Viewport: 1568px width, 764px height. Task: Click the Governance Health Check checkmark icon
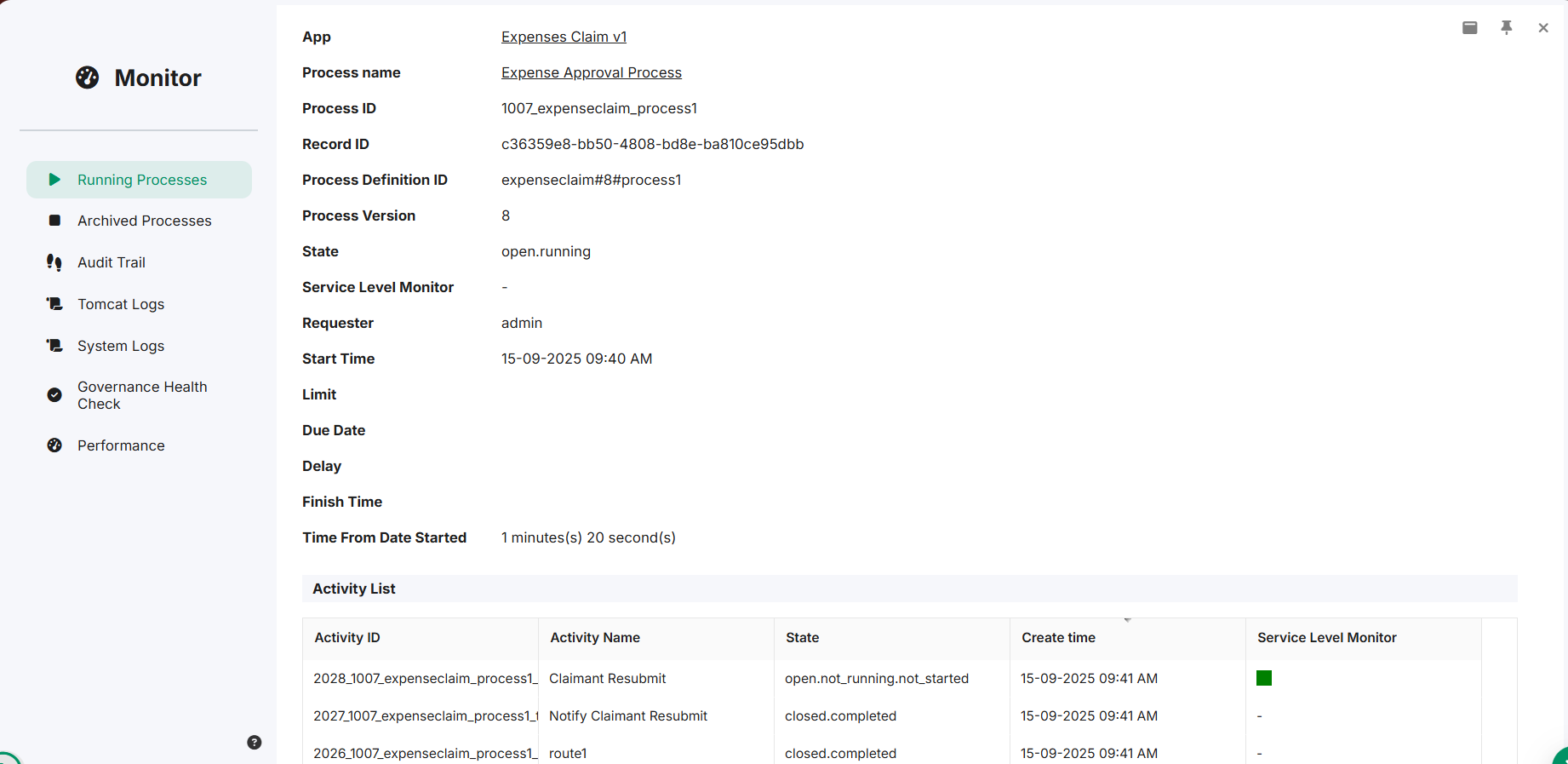click(54, 395)
